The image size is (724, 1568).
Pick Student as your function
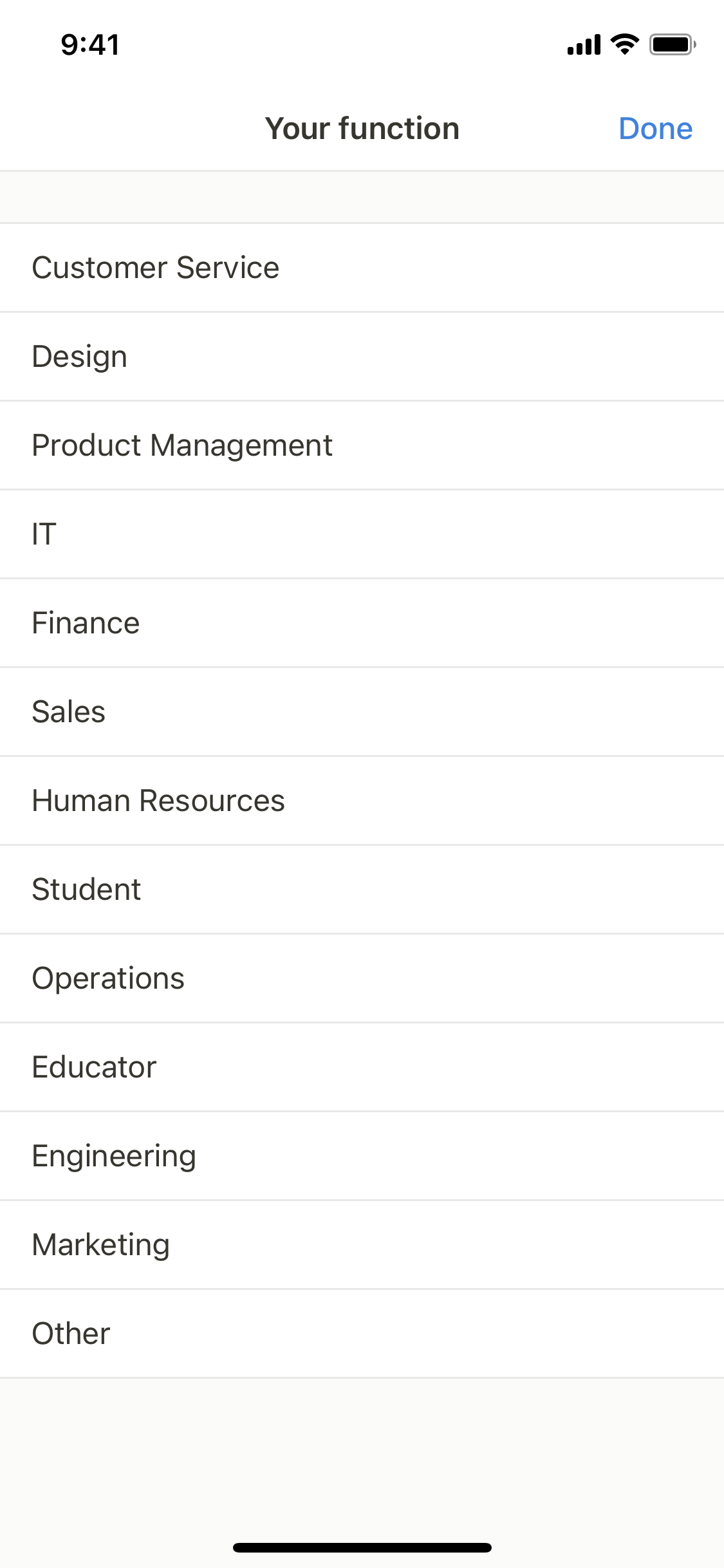[x=362, y=890]
